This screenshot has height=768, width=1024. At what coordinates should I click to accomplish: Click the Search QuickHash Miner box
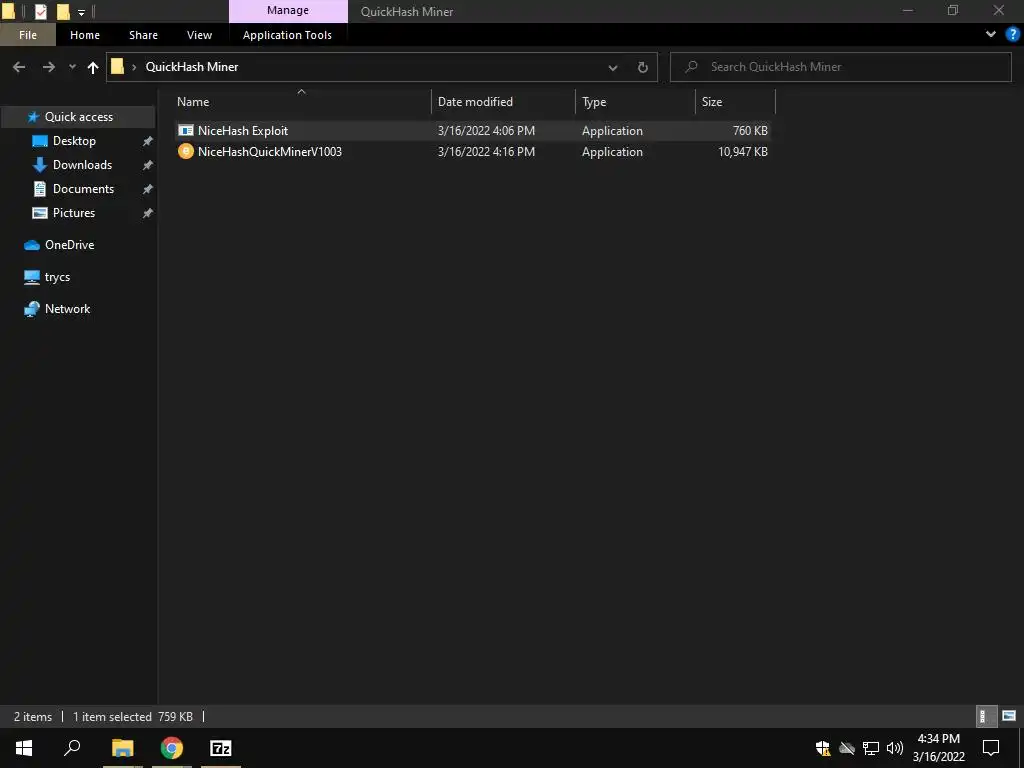[840, 67]
